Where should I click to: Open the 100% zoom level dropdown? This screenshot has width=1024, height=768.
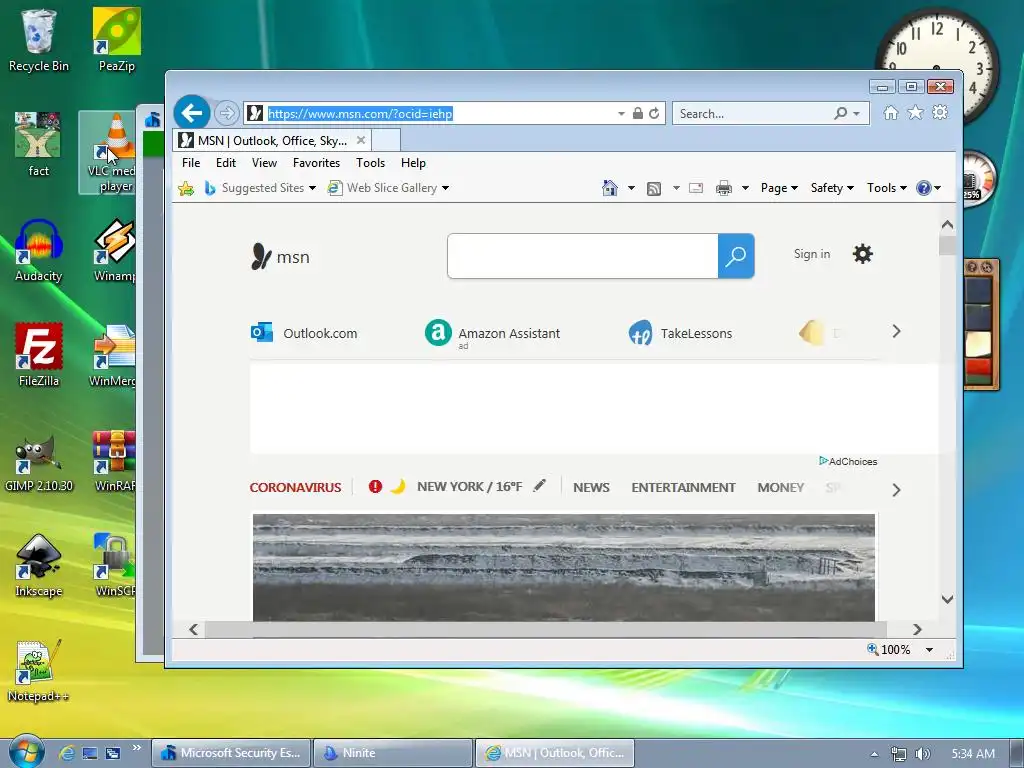[x=929, y=650]
